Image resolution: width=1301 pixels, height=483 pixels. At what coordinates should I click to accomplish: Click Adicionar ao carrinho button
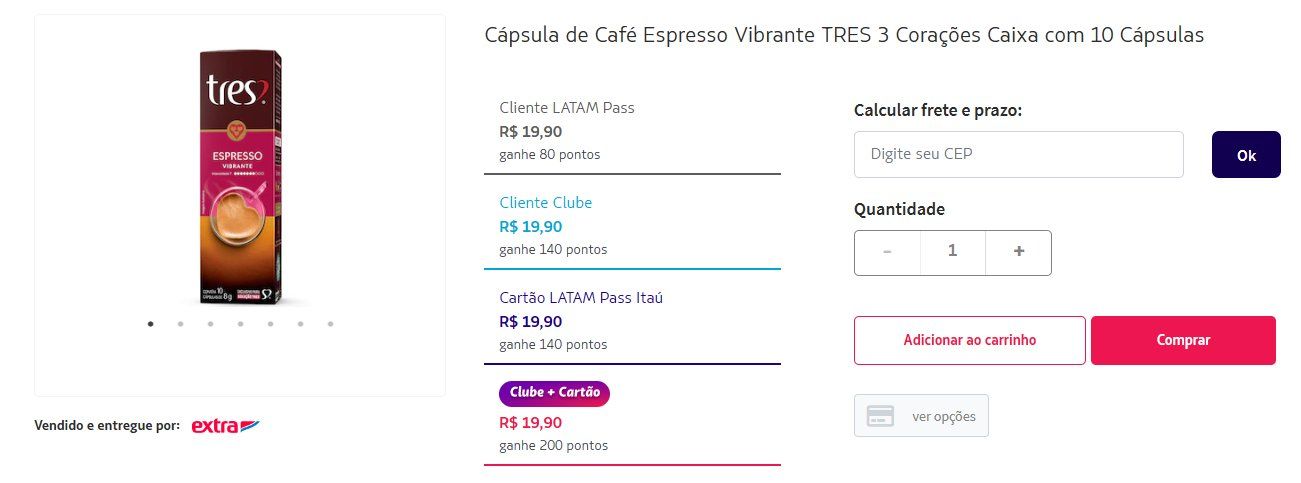(970, 340)
